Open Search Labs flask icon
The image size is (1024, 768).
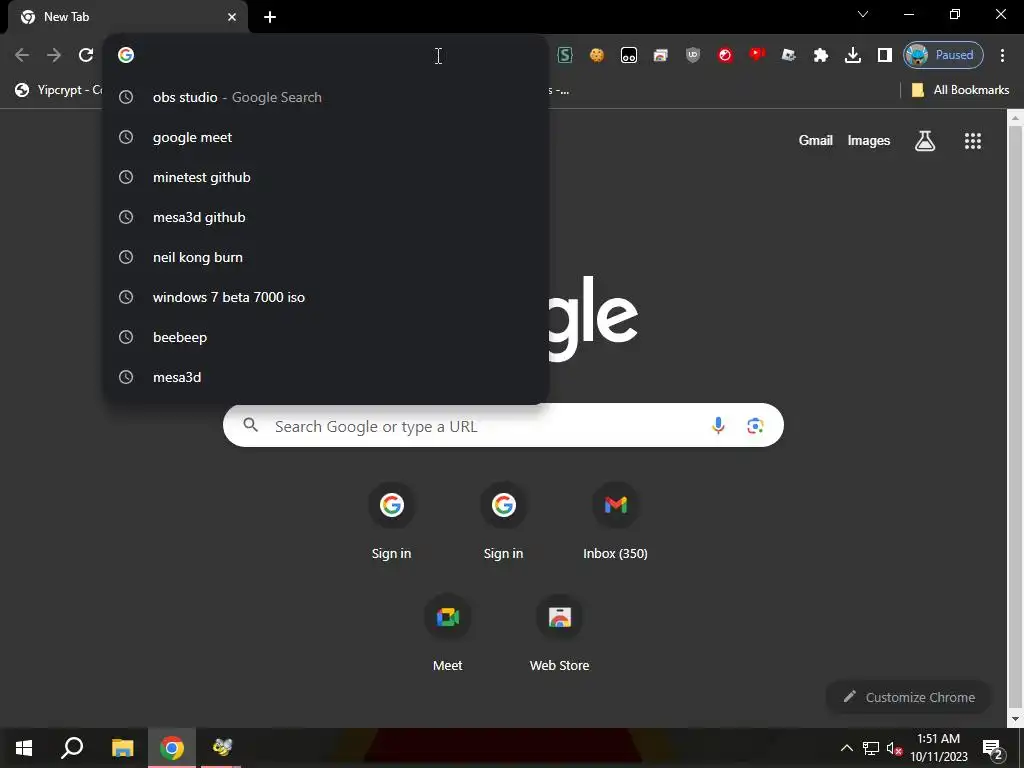(x=925, y=140)
